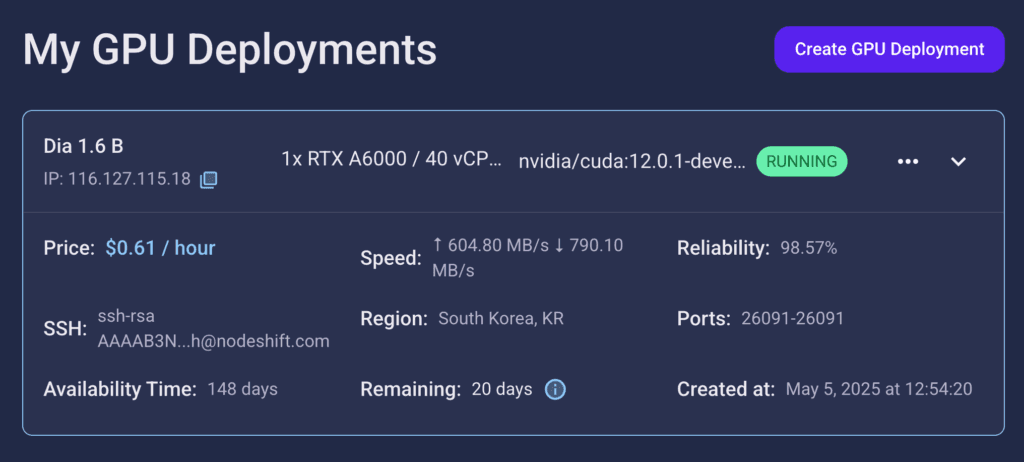Click the Created at timestamp

879,389
